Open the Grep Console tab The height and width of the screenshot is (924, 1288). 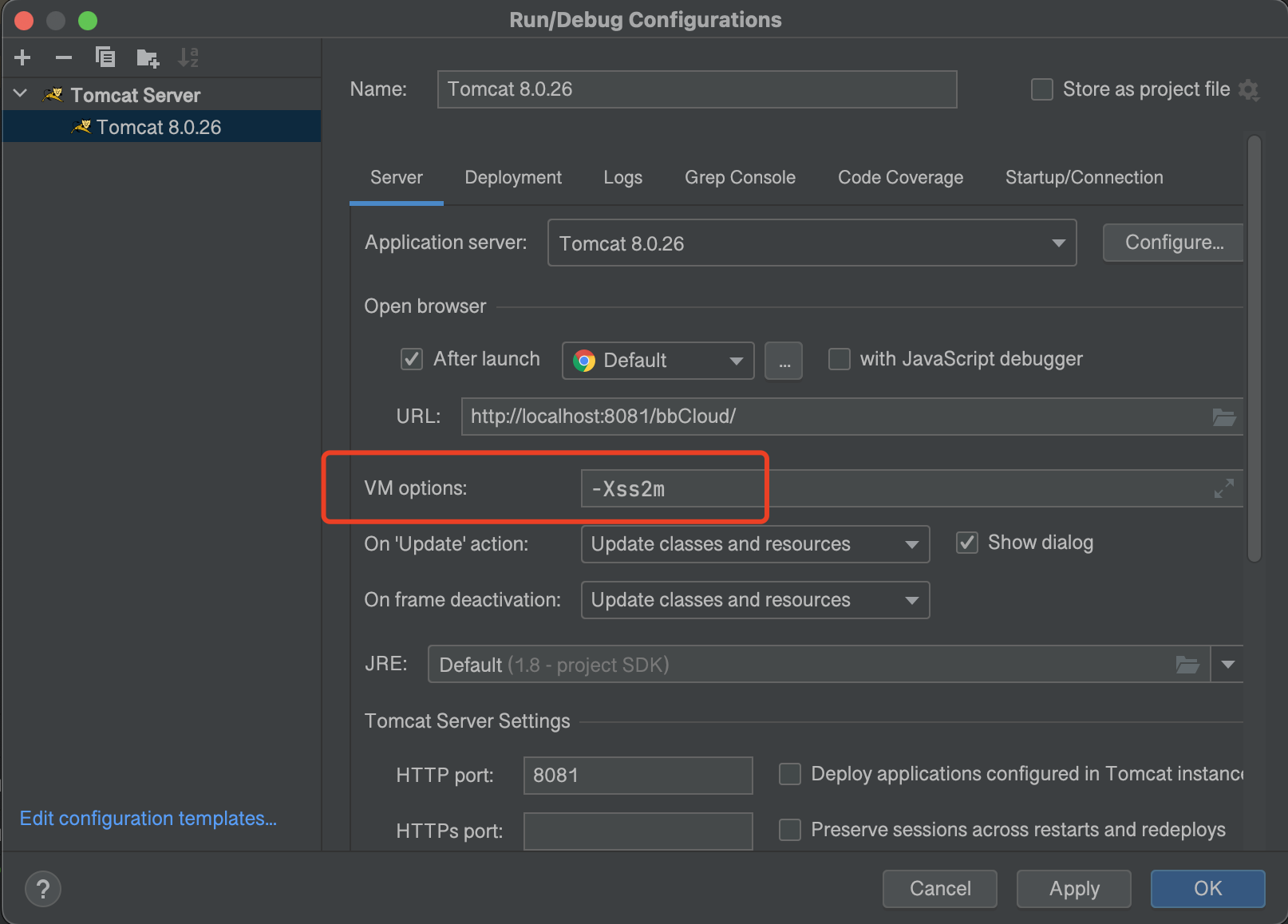(x=740, y=177)
